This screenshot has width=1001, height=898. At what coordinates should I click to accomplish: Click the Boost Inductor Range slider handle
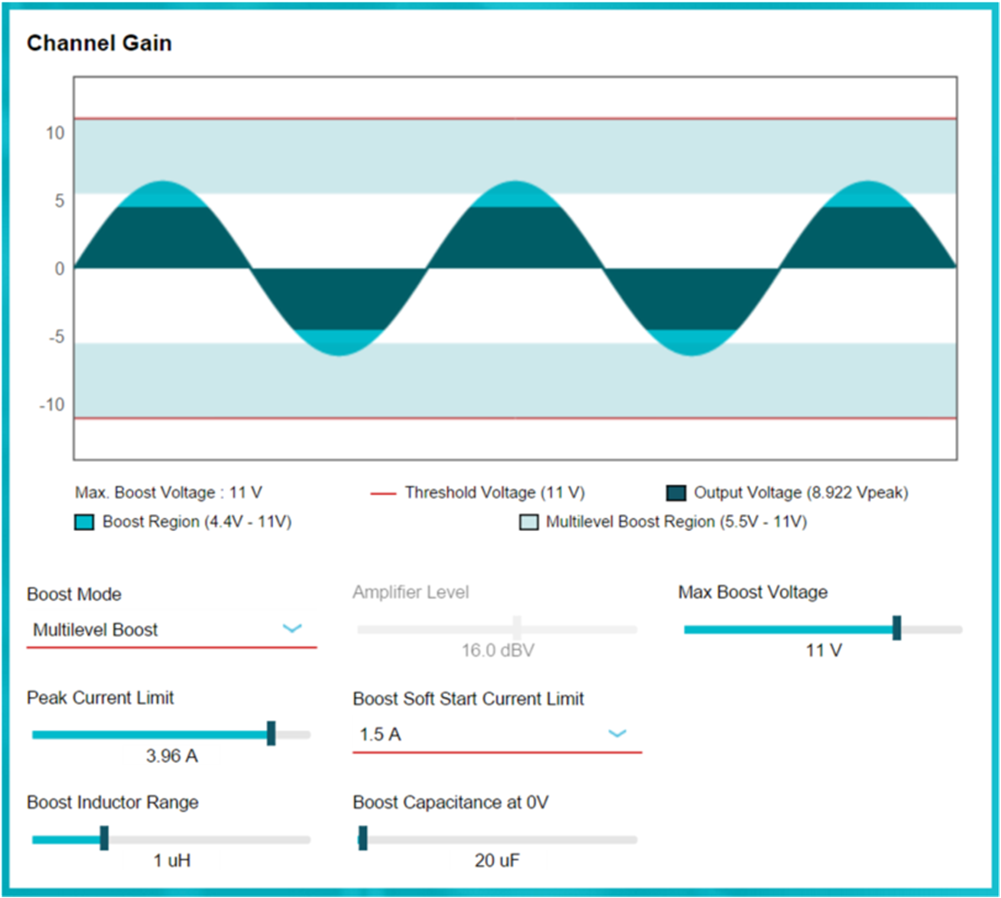click(103, 839)
